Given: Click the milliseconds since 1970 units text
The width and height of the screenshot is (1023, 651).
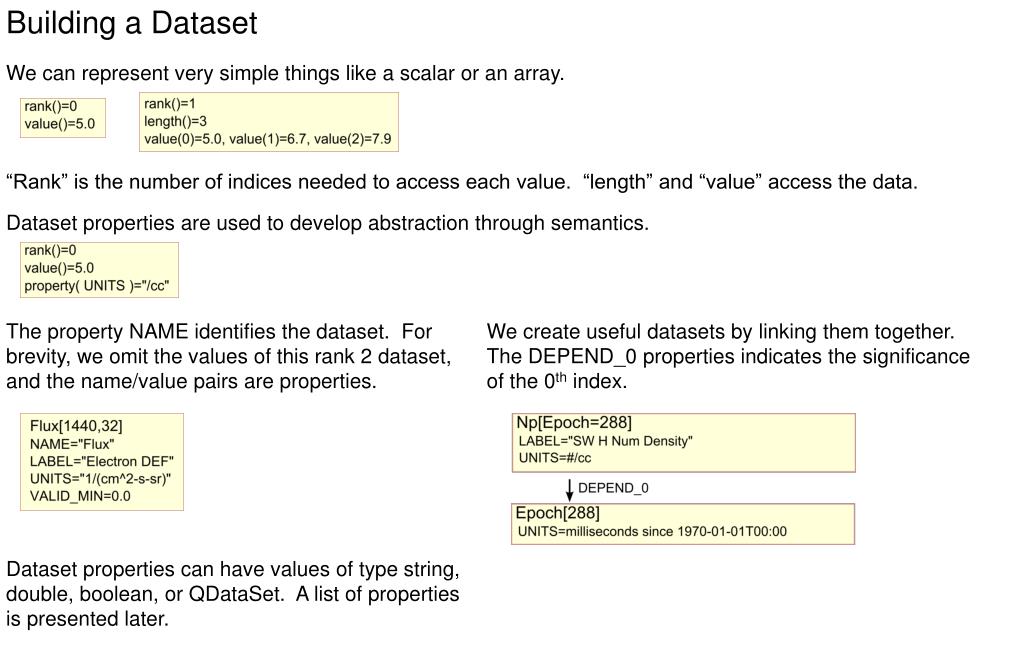Looking at the screenshot, I should point(677,532).
